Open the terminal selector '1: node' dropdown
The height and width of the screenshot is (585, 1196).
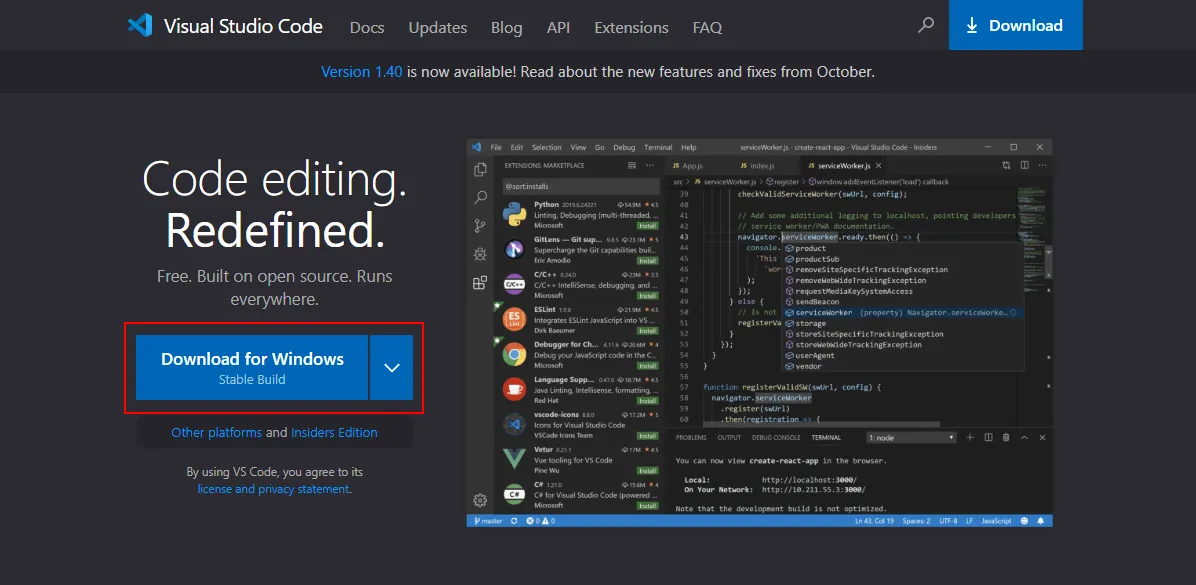click(911, 438)
